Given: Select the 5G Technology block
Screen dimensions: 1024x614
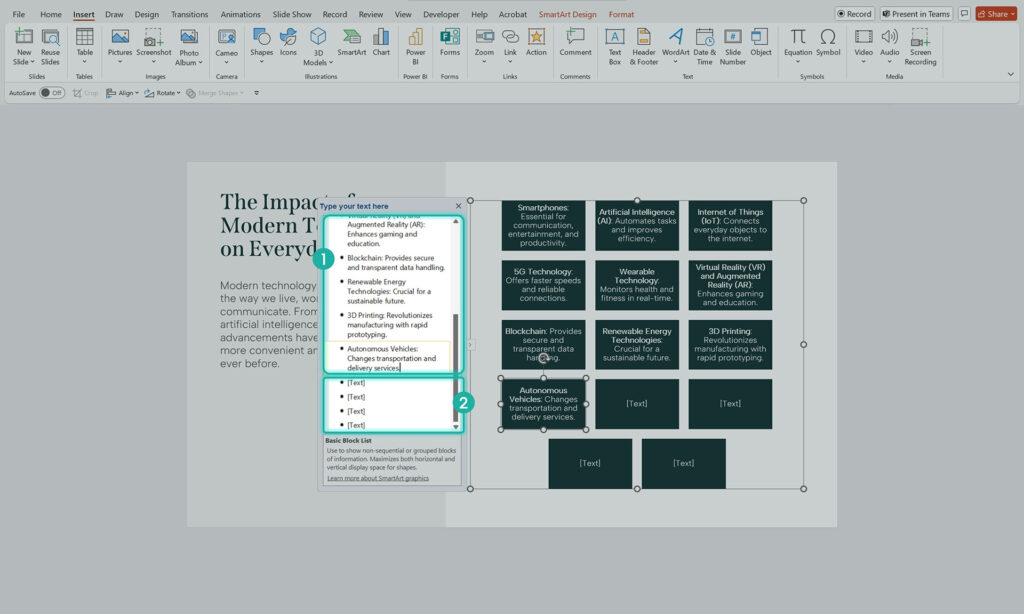Looking at the screenshot, I should click(x=543, y=285).
